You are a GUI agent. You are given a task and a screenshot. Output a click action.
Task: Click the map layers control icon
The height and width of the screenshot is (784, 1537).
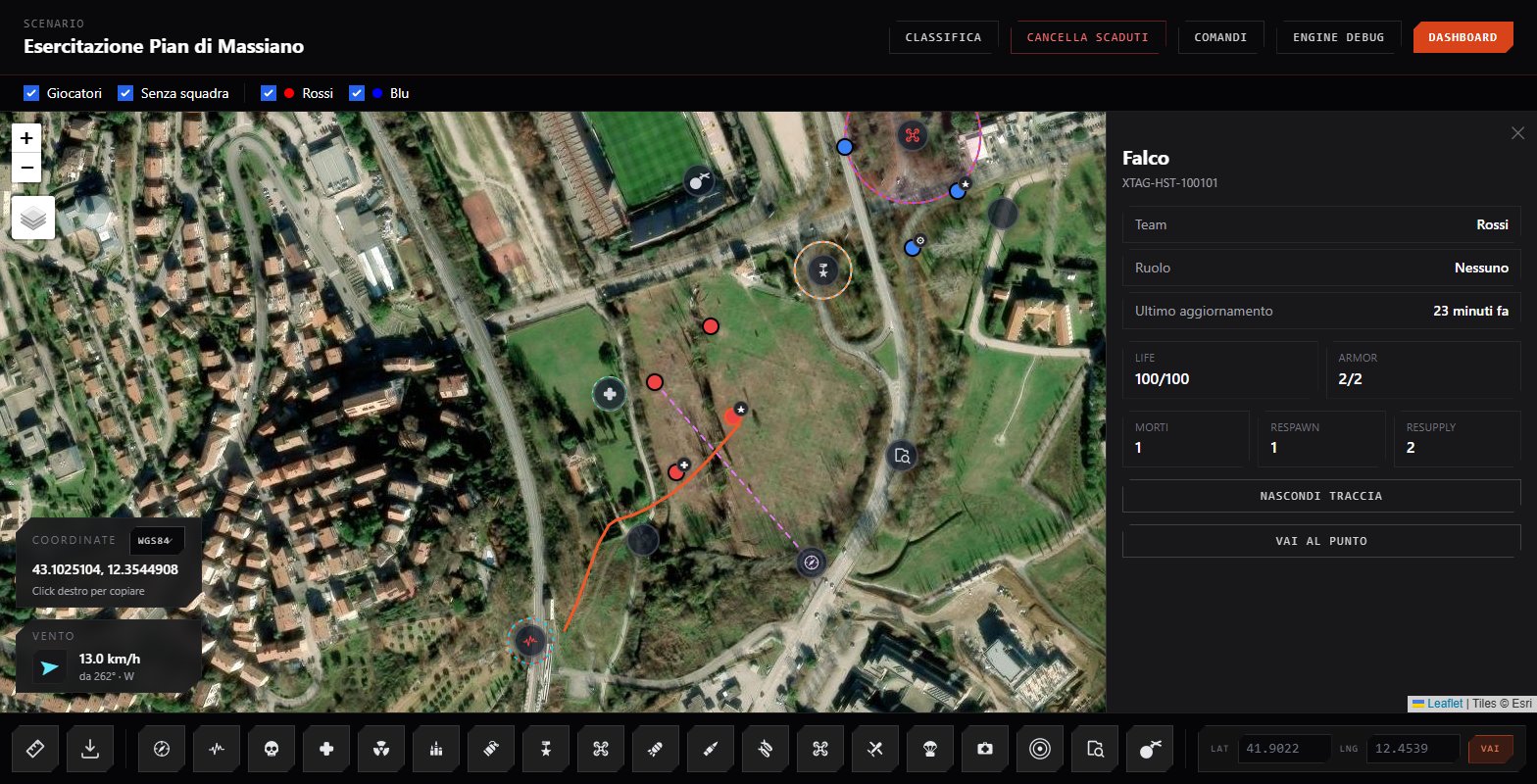click(33, 218)
